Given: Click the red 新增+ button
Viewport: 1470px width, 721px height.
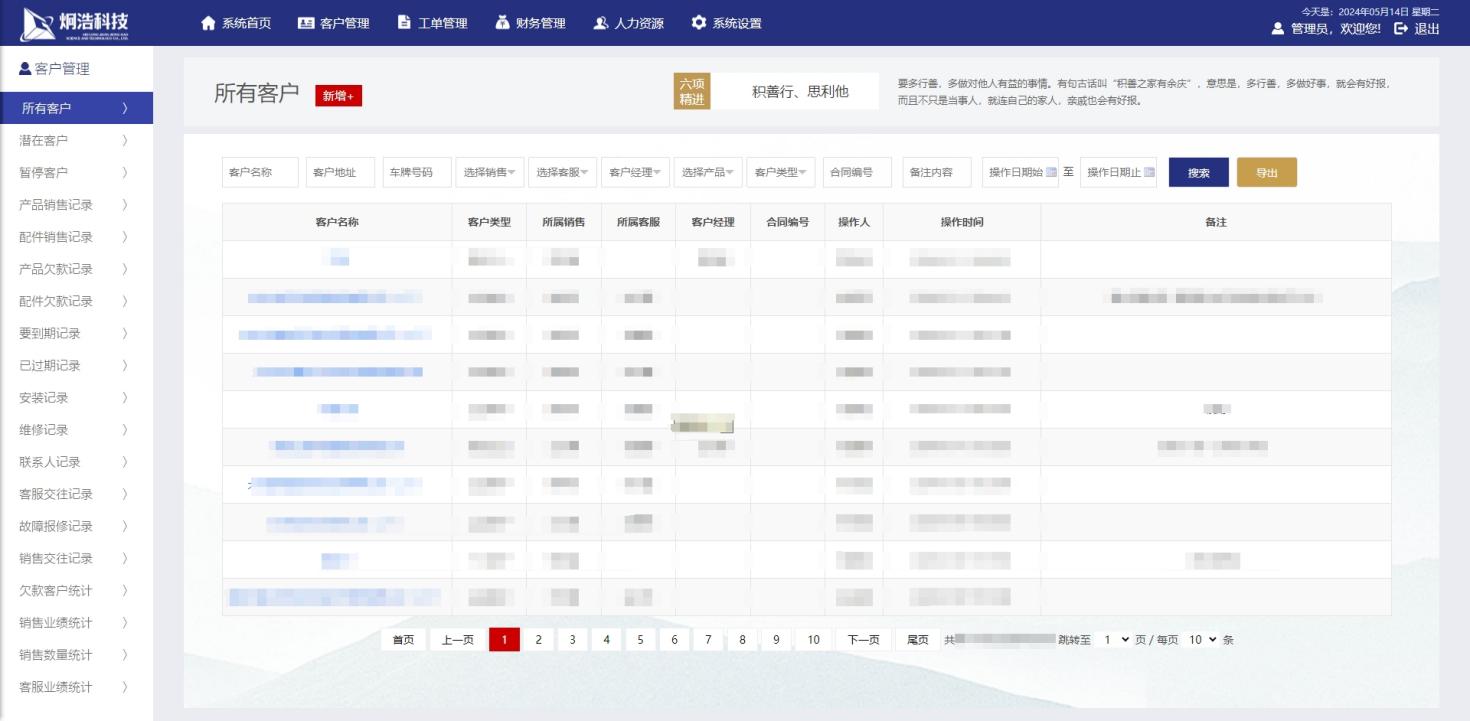Looking at the screenshot, I should 338,96.
